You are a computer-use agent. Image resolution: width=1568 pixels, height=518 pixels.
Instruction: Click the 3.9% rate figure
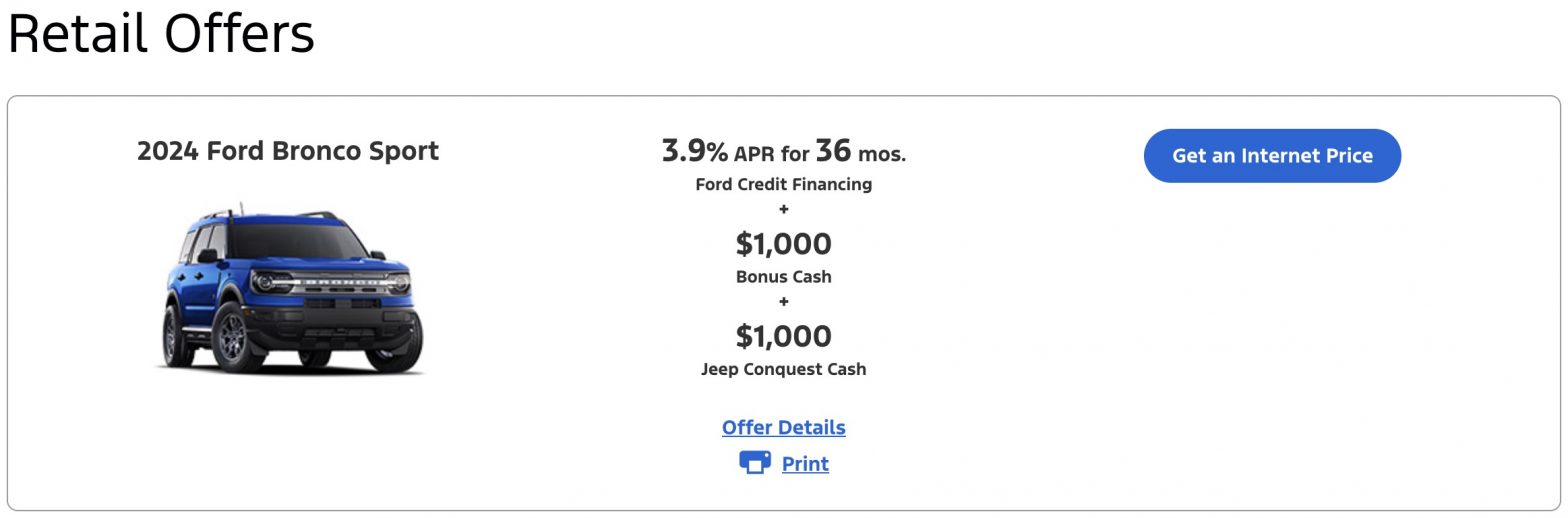(x=695, y=151)
